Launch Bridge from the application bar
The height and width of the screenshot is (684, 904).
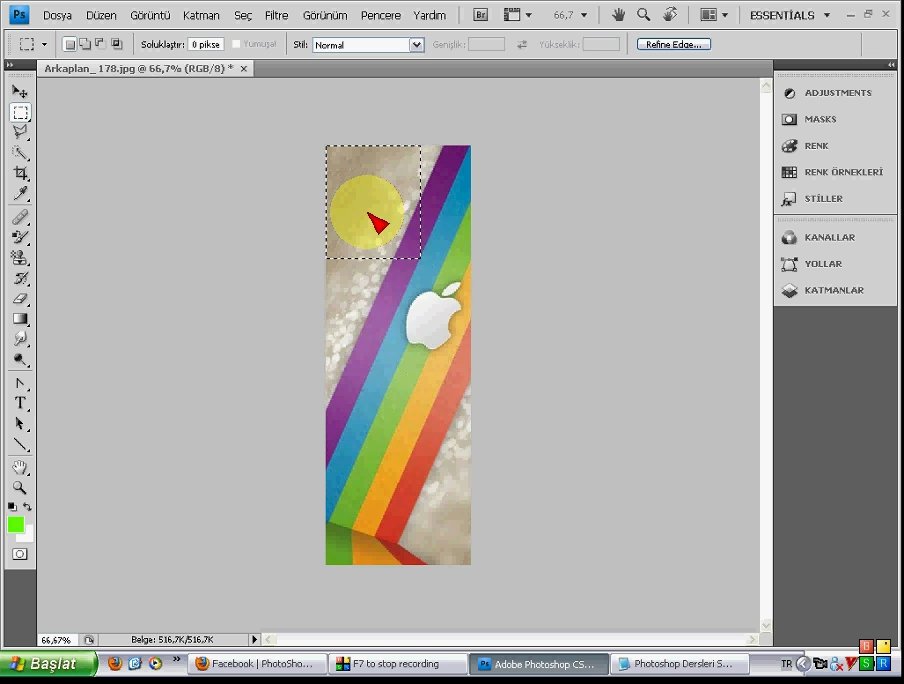480,15
